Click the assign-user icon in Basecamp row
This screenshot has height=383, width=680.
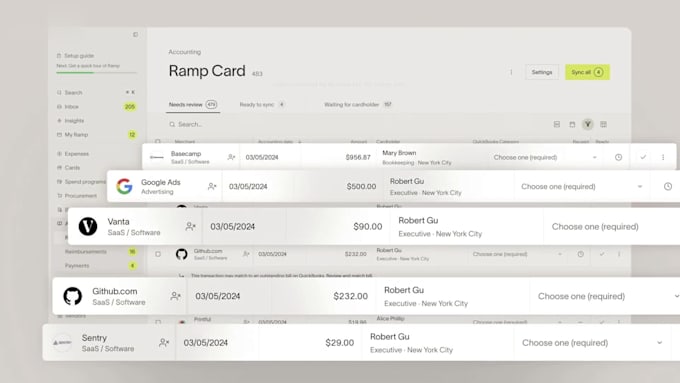point(231,157)
